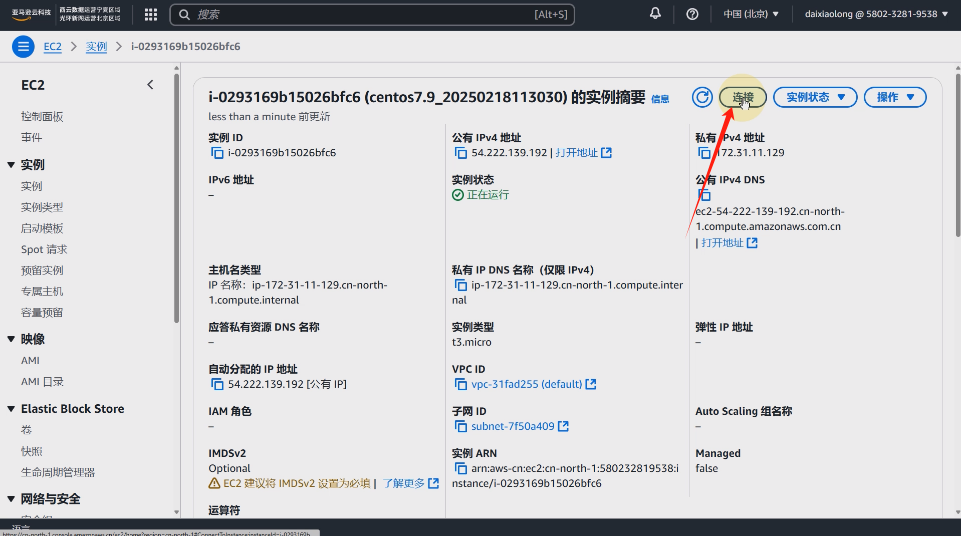Click into the 搜索 search field

click(372, 14)
